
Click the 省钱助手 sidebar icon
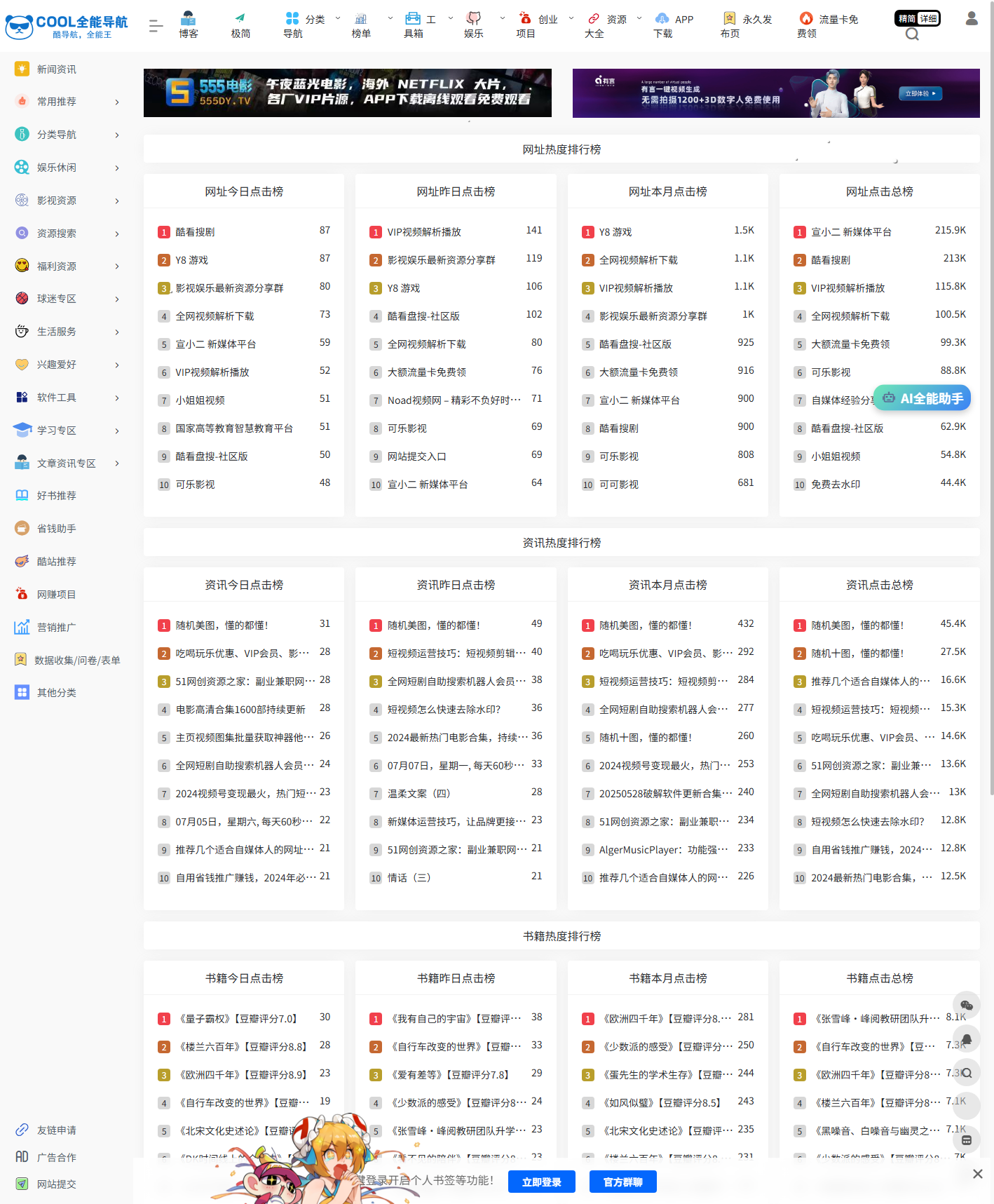(22, 528)
